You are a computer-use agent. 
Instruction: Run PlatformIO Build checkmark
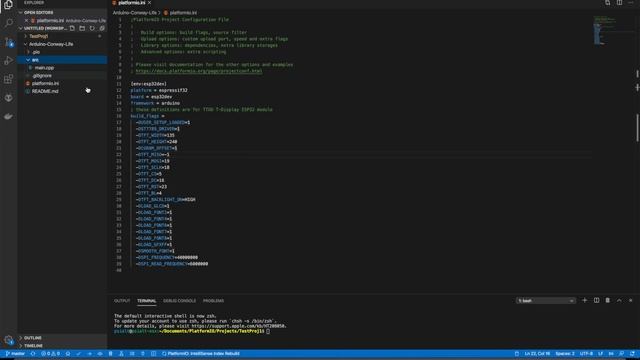coord(78,353)
